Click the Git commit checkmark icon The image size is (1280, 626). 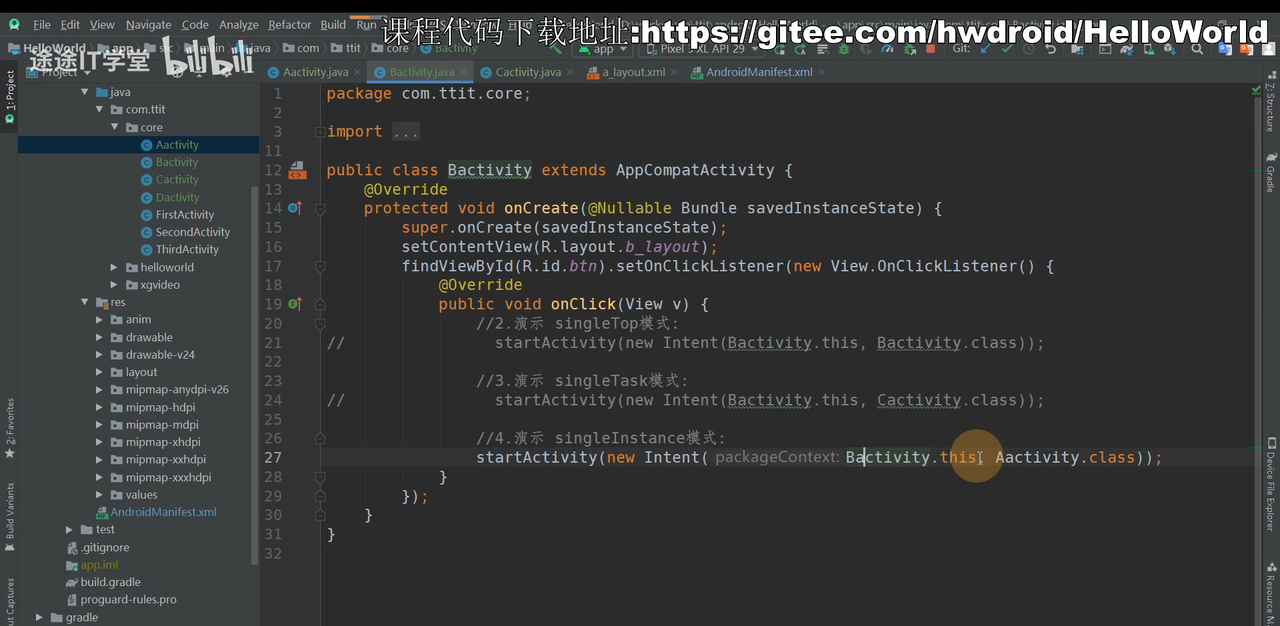pyautogui.click(x=1007, y=48)
